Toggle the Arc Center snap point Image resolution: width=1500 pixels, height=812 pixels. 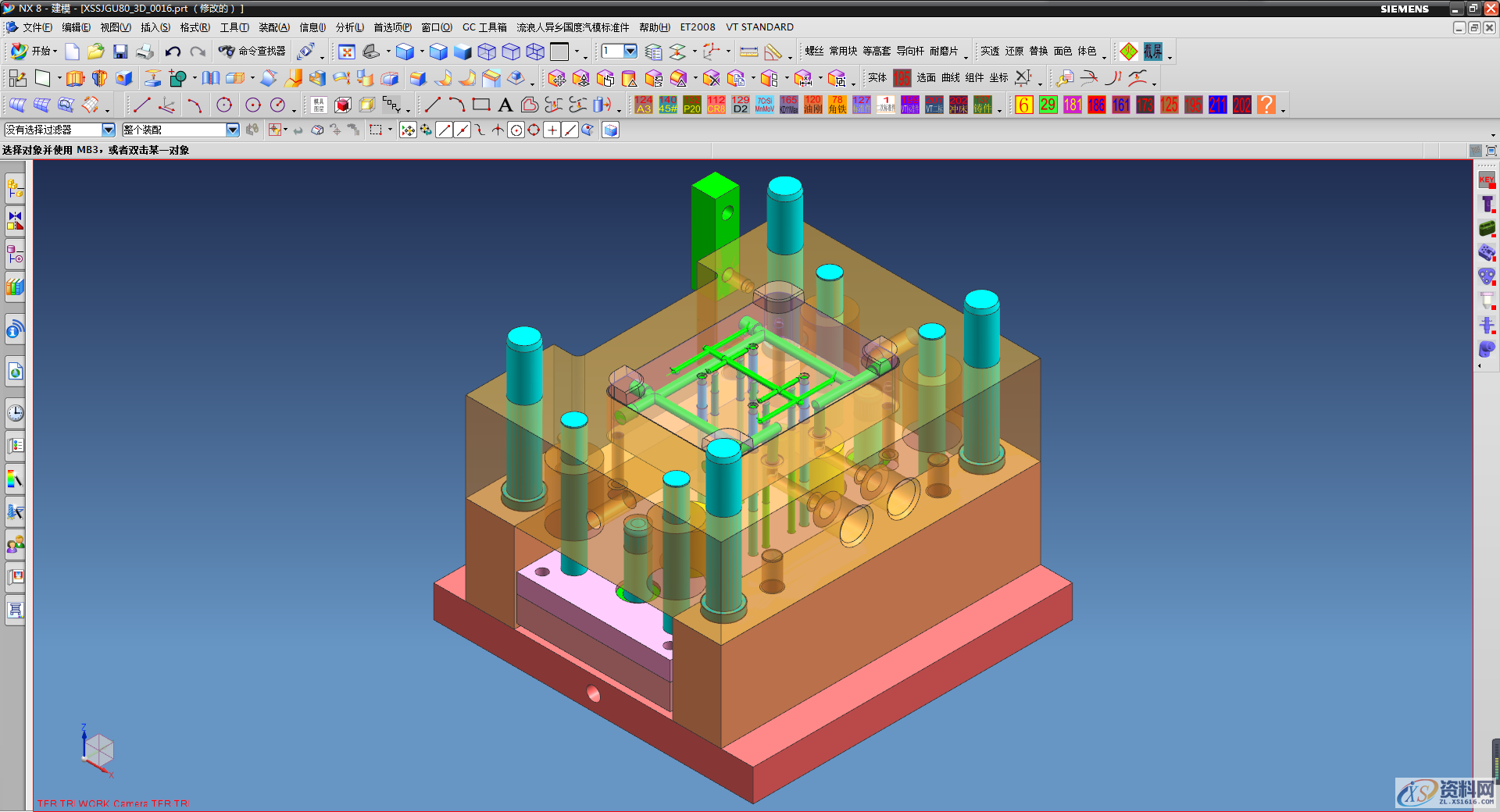516,130
